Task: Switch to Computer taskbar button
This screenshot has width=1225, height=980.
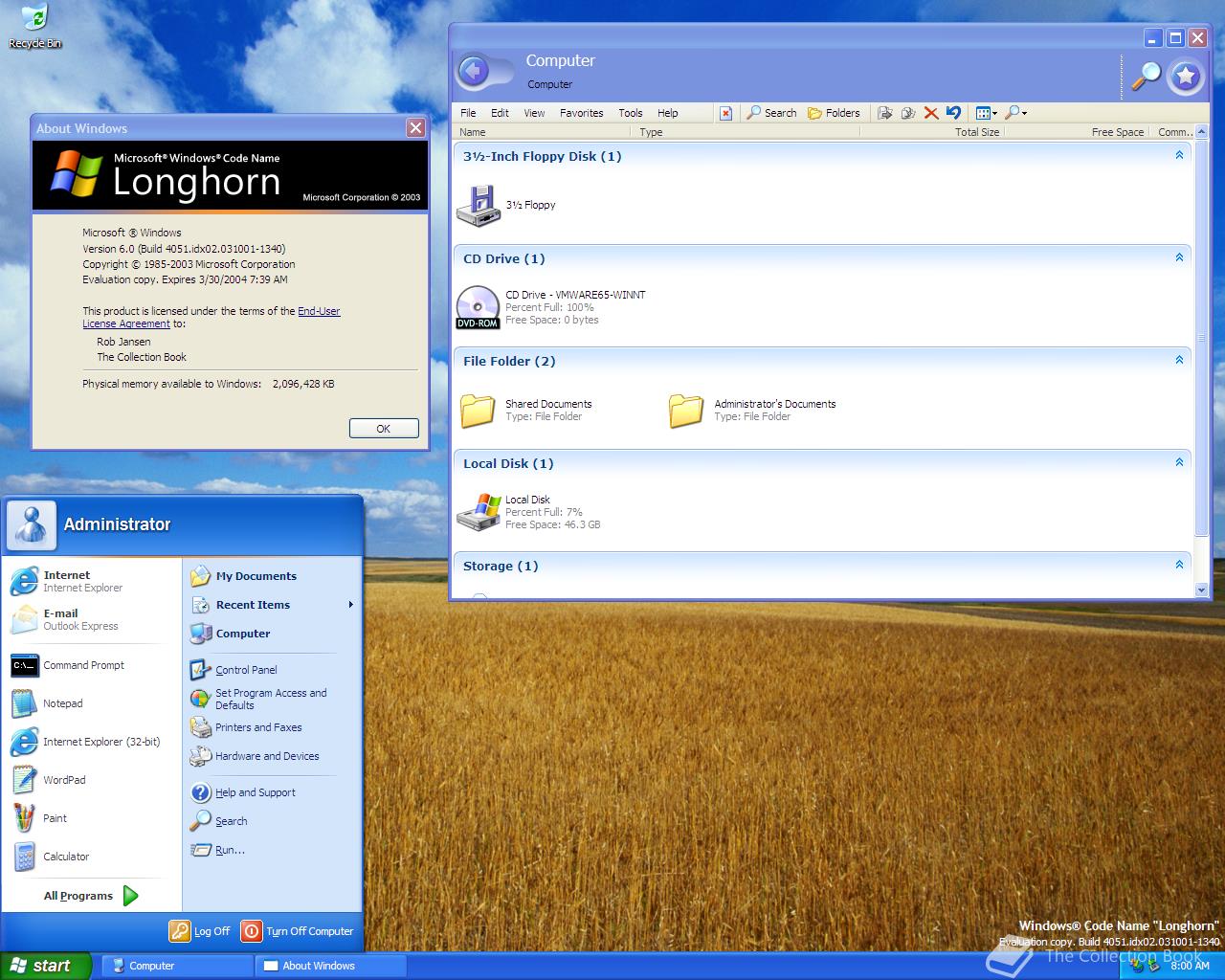Action: point(177,966)
